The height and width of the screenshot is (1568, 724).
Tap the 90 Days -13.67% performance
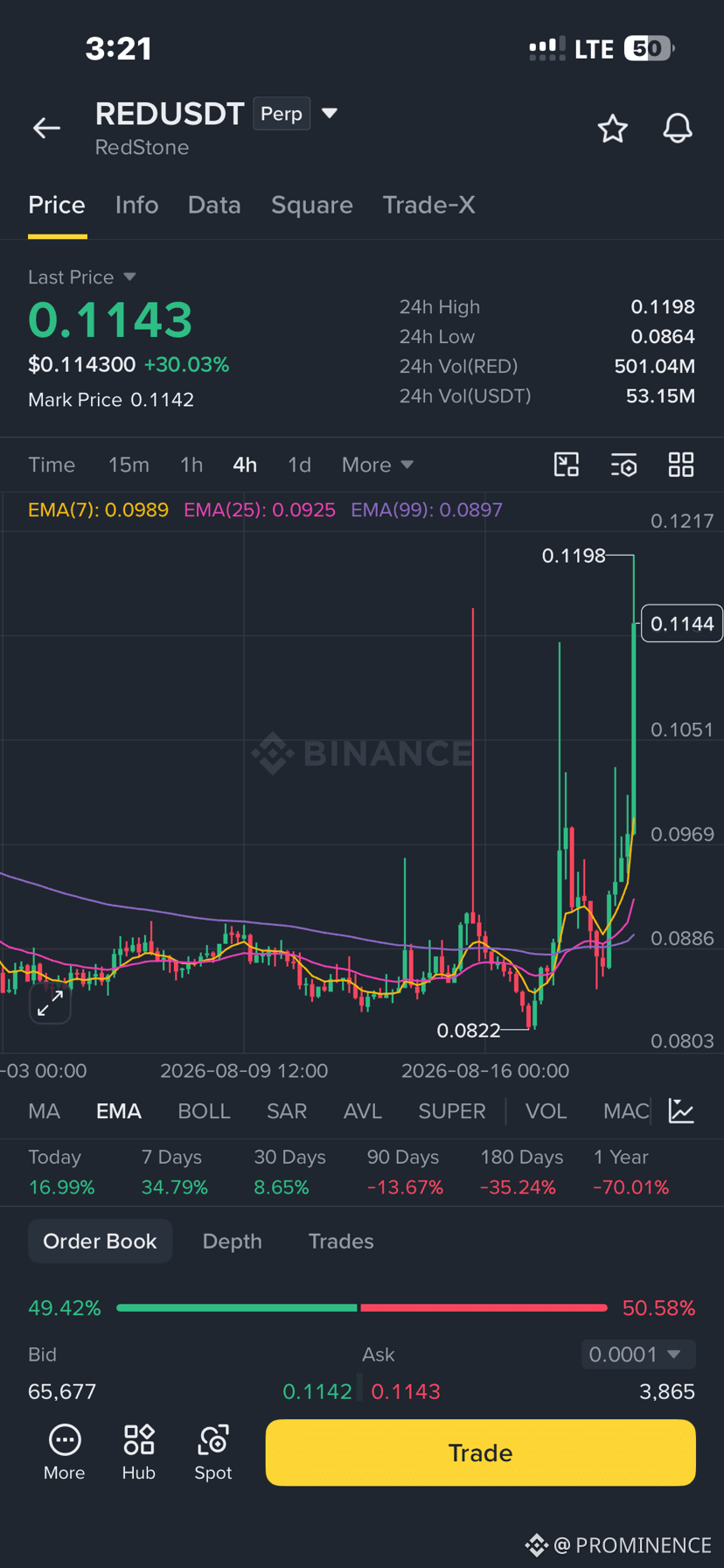pos(405,1172)
